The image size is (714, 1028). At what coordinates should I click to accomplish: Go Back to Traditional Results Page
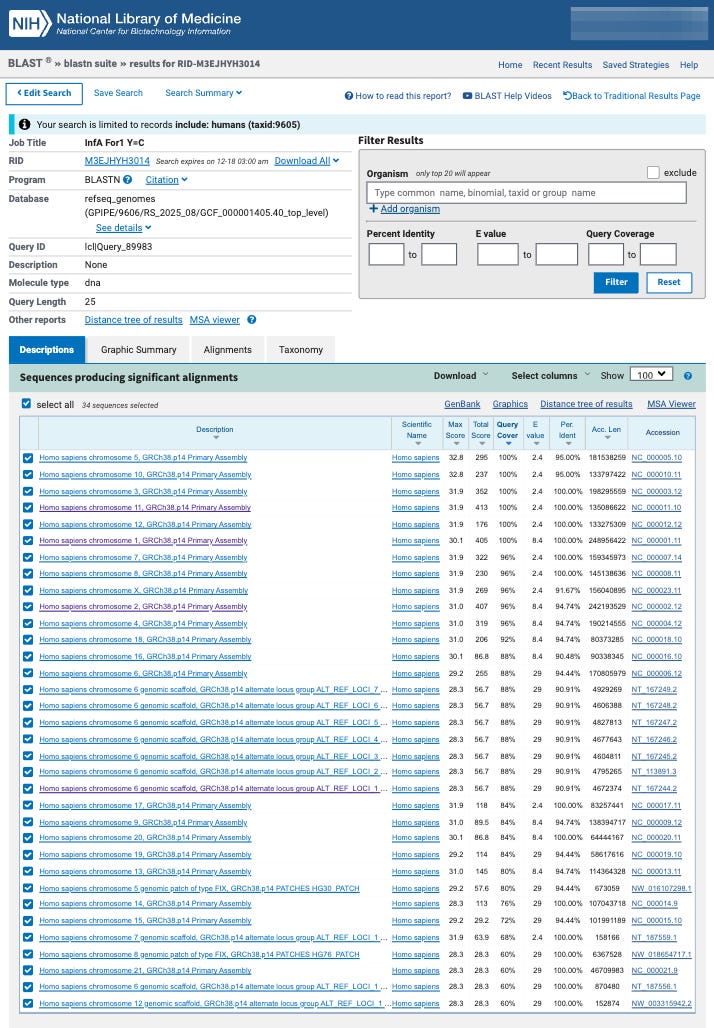point(631,96)
